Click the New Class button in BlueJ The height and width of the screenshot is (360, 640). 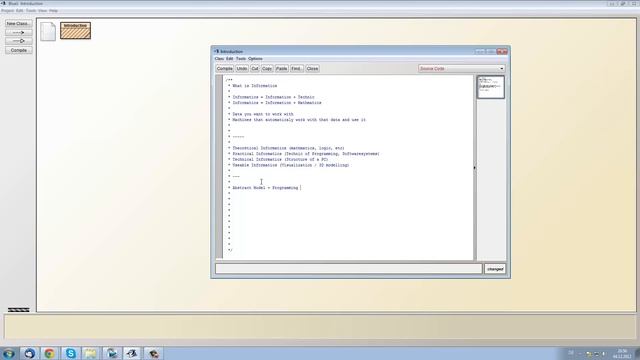(x=18, y=24)
